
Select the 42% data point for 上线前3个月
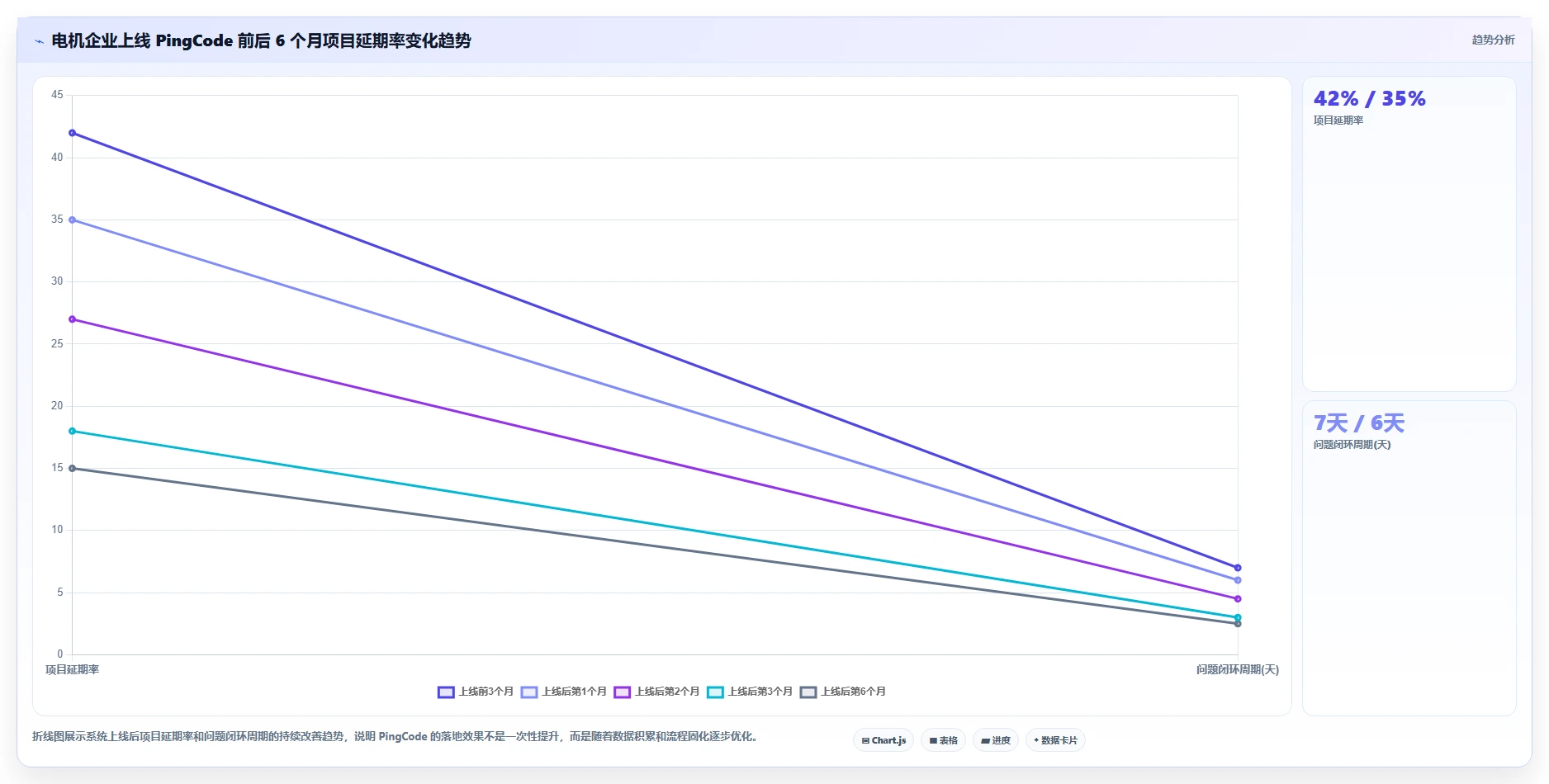(73, 133)
